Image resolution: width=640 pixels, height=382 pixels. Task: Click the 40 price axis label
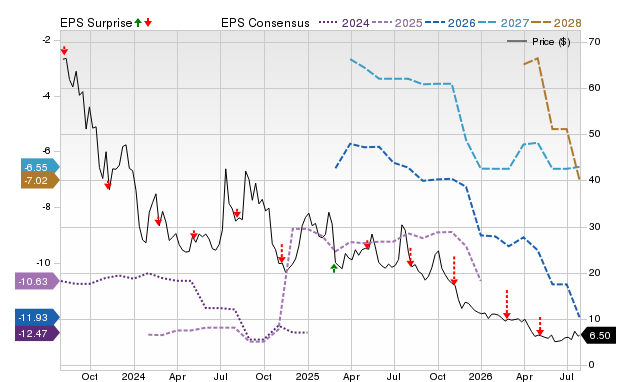click(594, 180)
